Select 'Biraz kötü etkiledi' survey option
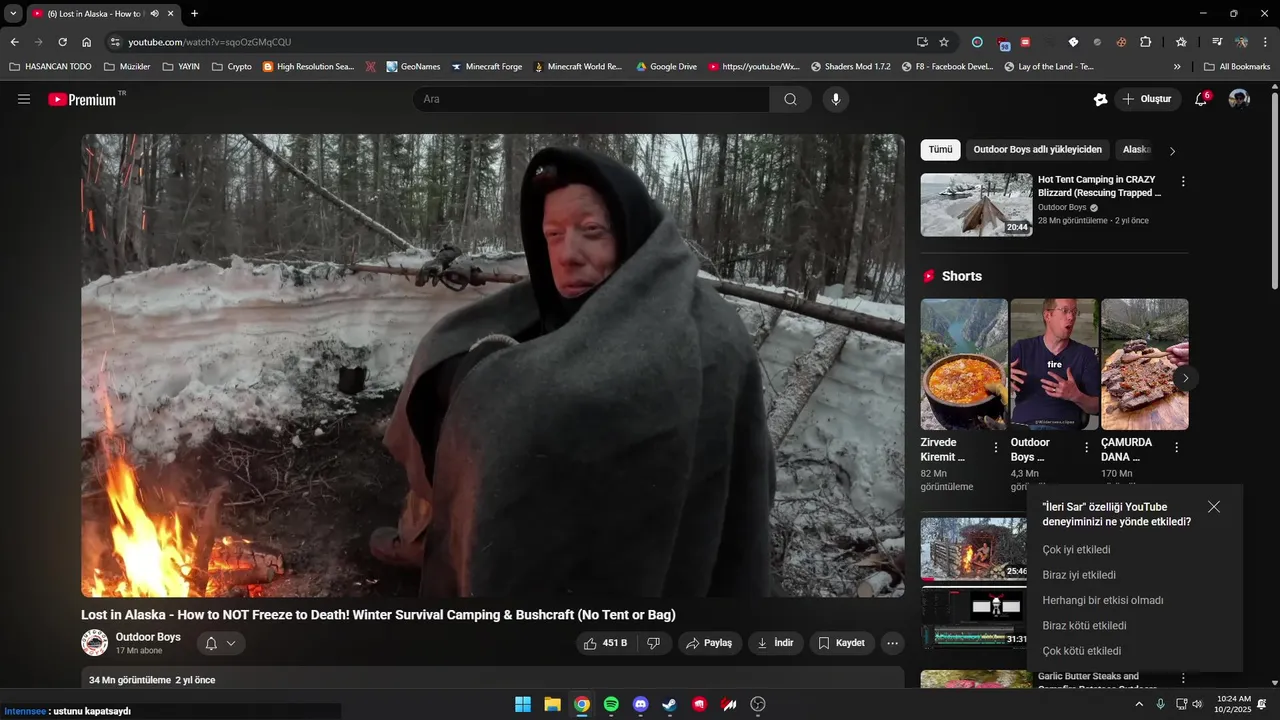The image size is (1280, 720). [1084, 626]
